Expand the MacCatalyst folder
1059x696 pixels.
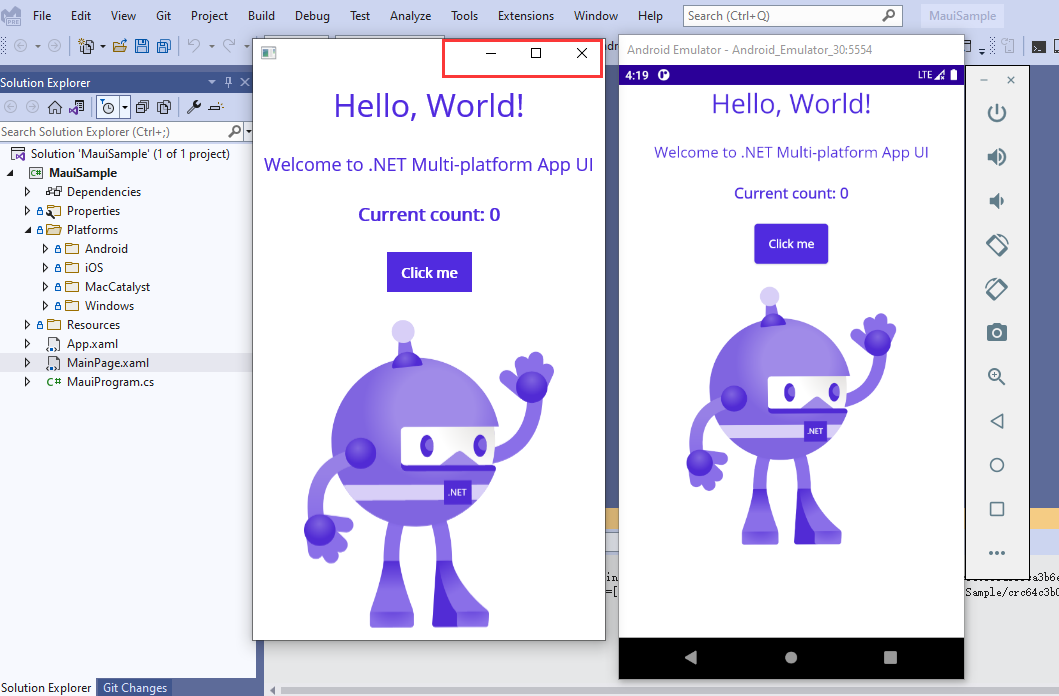(x=45, y=287)
